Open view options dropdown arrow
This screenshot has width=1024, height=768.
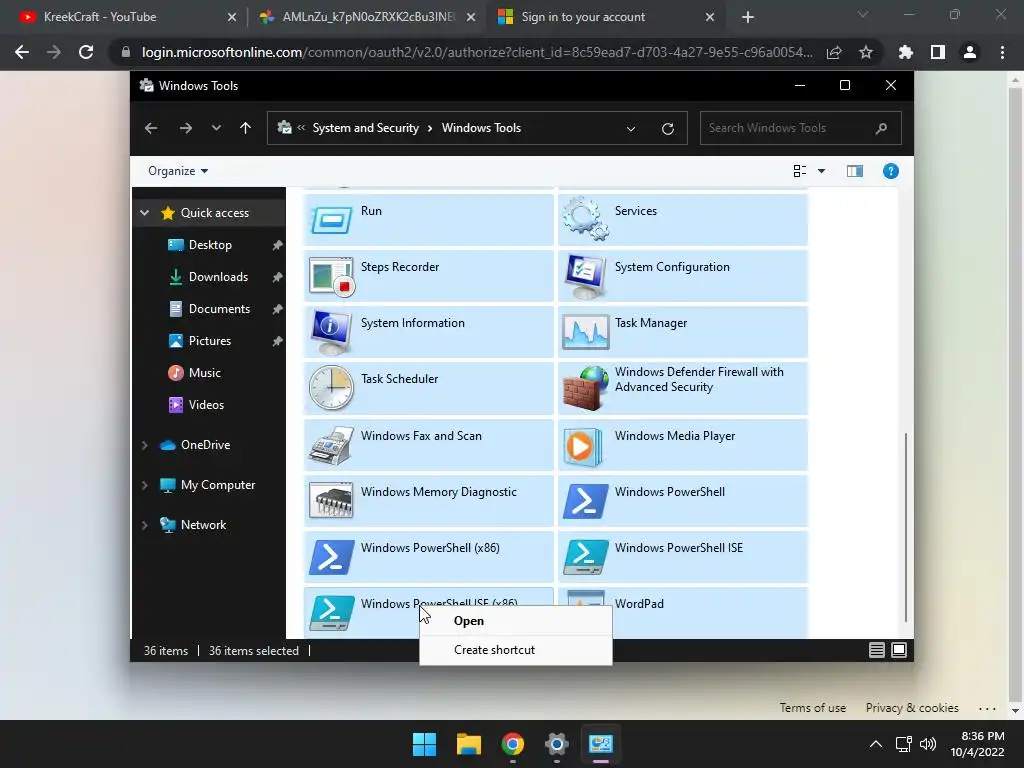point(822,171)
